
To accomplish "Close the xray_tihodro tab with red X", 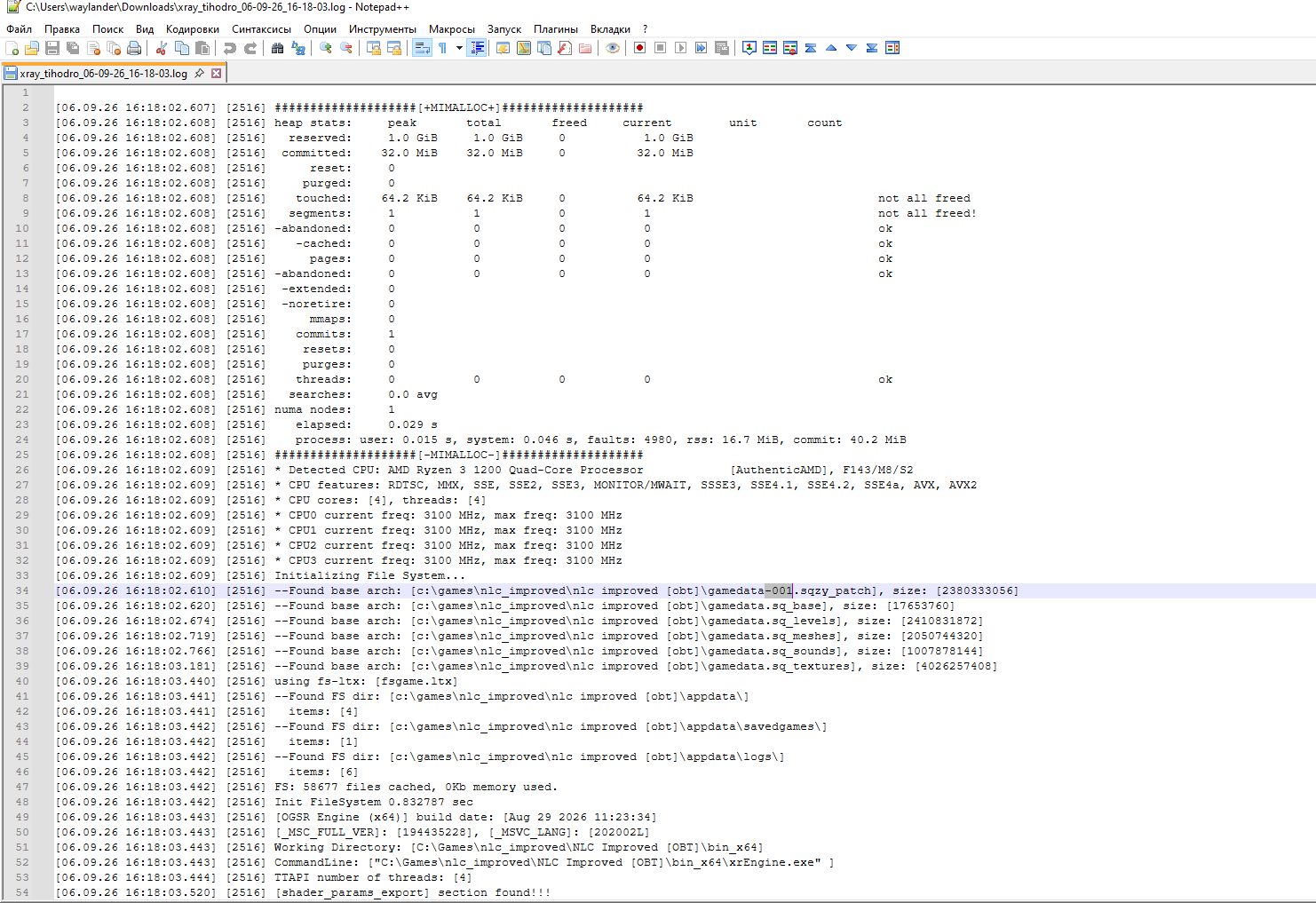I will 216,74.
